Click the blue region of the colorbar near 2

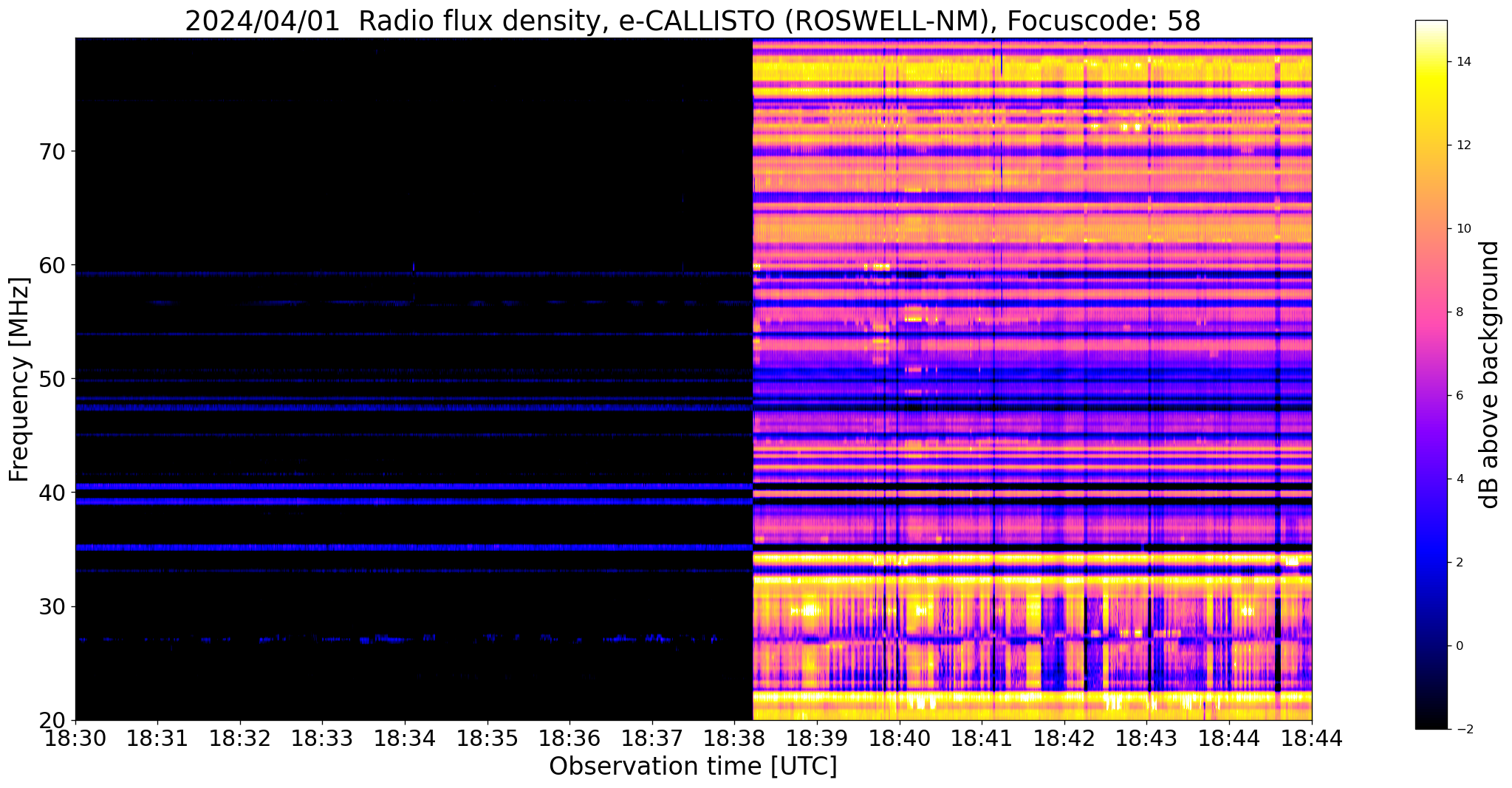point(1431,563)
